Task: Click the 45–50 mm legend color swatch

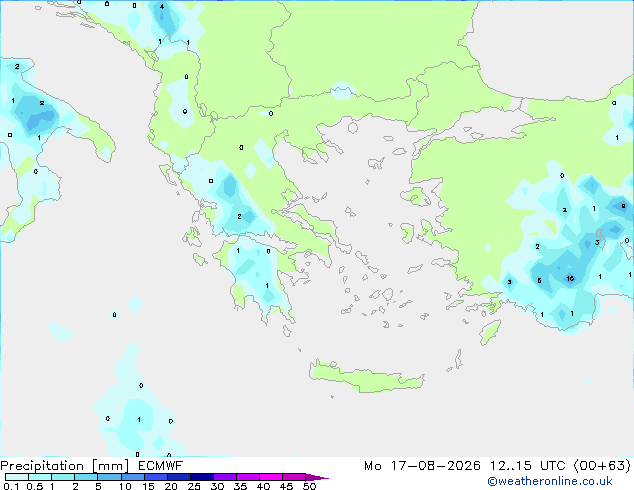Action: pyautogui.click(x=294, y=477)
